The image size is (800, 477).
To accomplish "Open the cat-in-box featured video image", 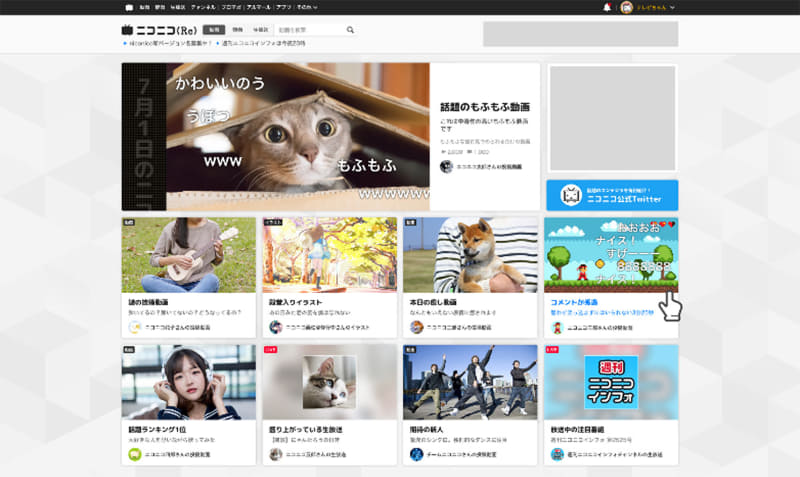I will point(298,137).
